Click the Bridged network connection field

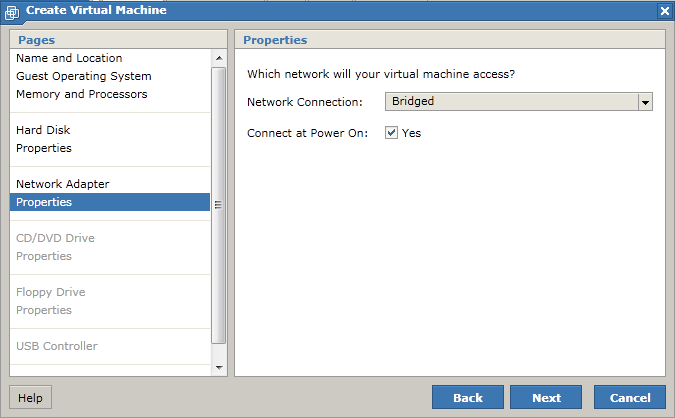pyautogui.click(x=511, y=102)
